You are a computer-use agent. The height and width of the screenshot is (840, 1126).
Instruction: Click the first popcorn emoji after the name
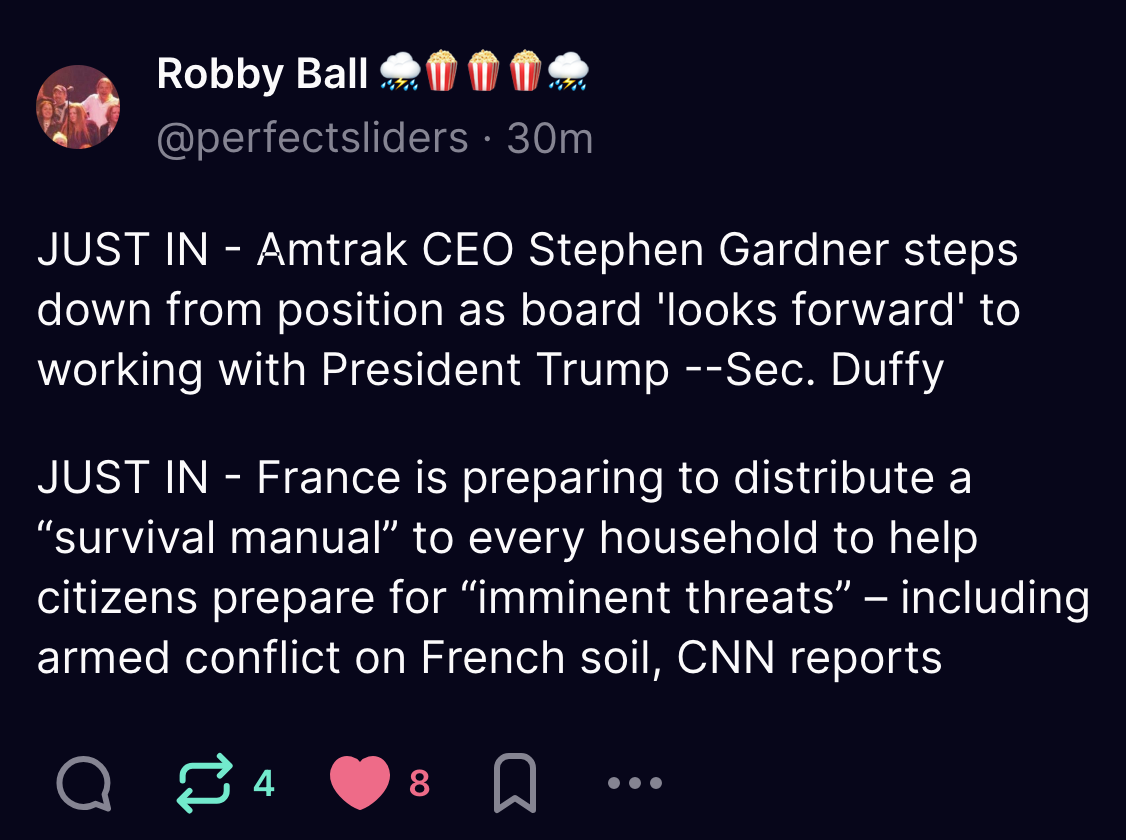442,73
